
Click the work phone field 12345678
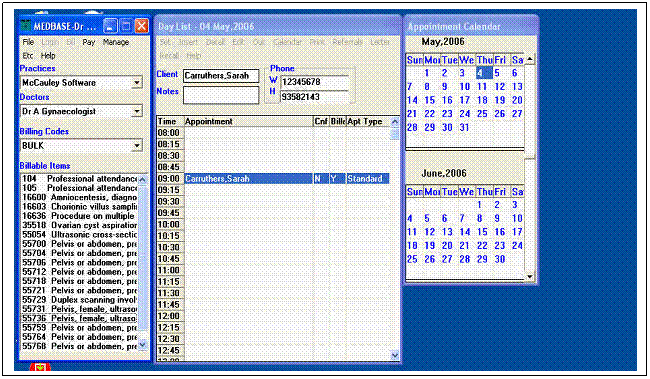pyautogui.click(x=315, y=82)
